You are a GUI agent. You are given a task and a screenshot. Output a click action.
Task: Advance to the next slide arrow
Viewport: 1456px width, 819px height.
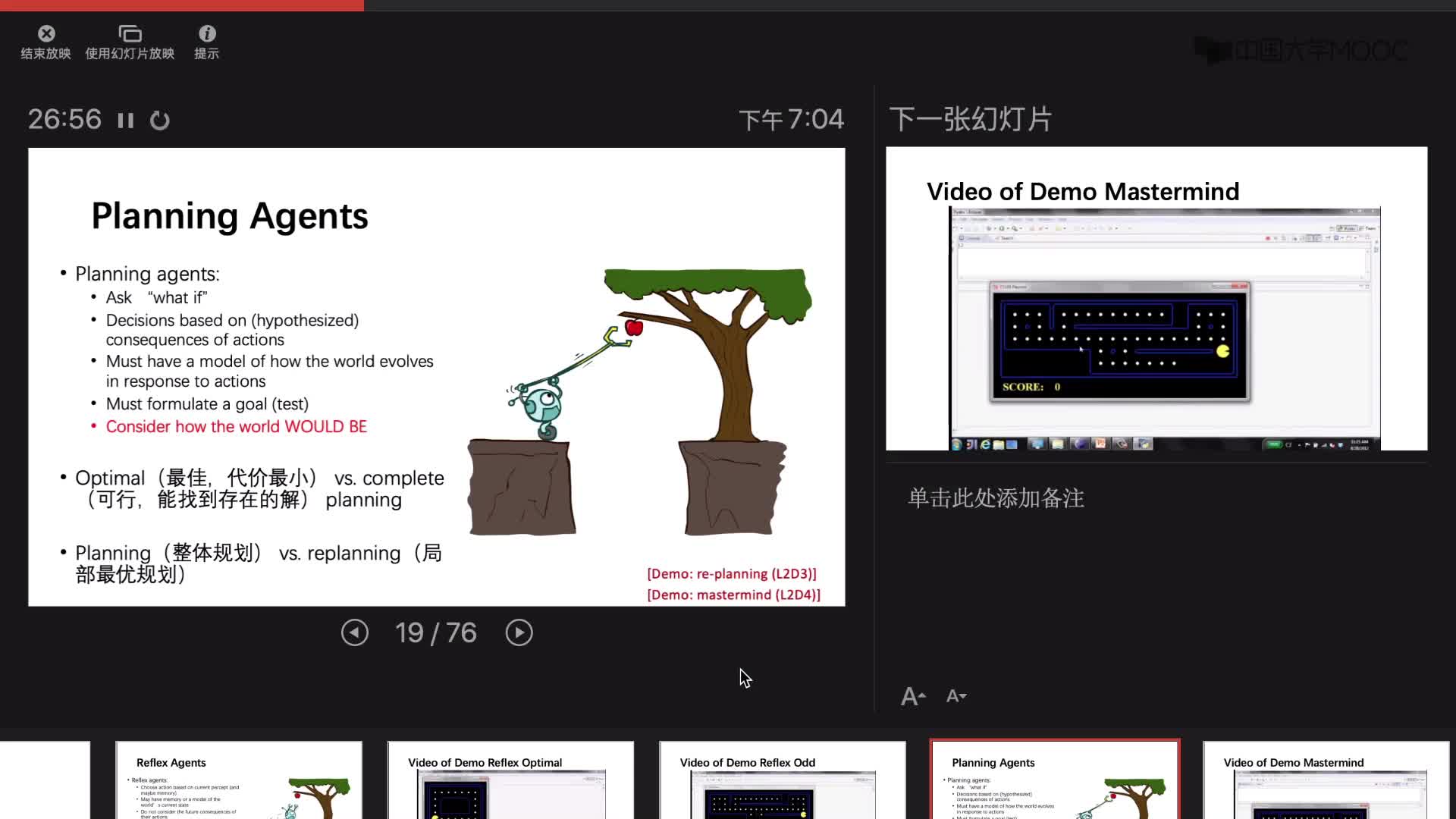(519, 632)
